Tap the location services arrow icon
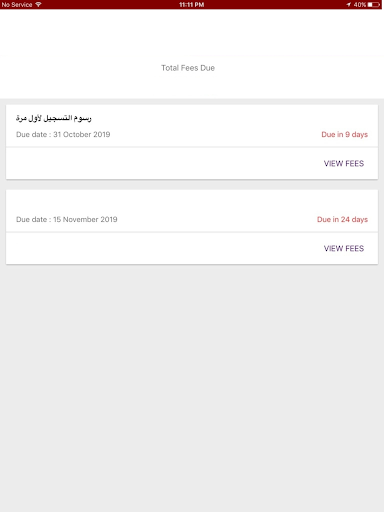 tap(348, 5)
